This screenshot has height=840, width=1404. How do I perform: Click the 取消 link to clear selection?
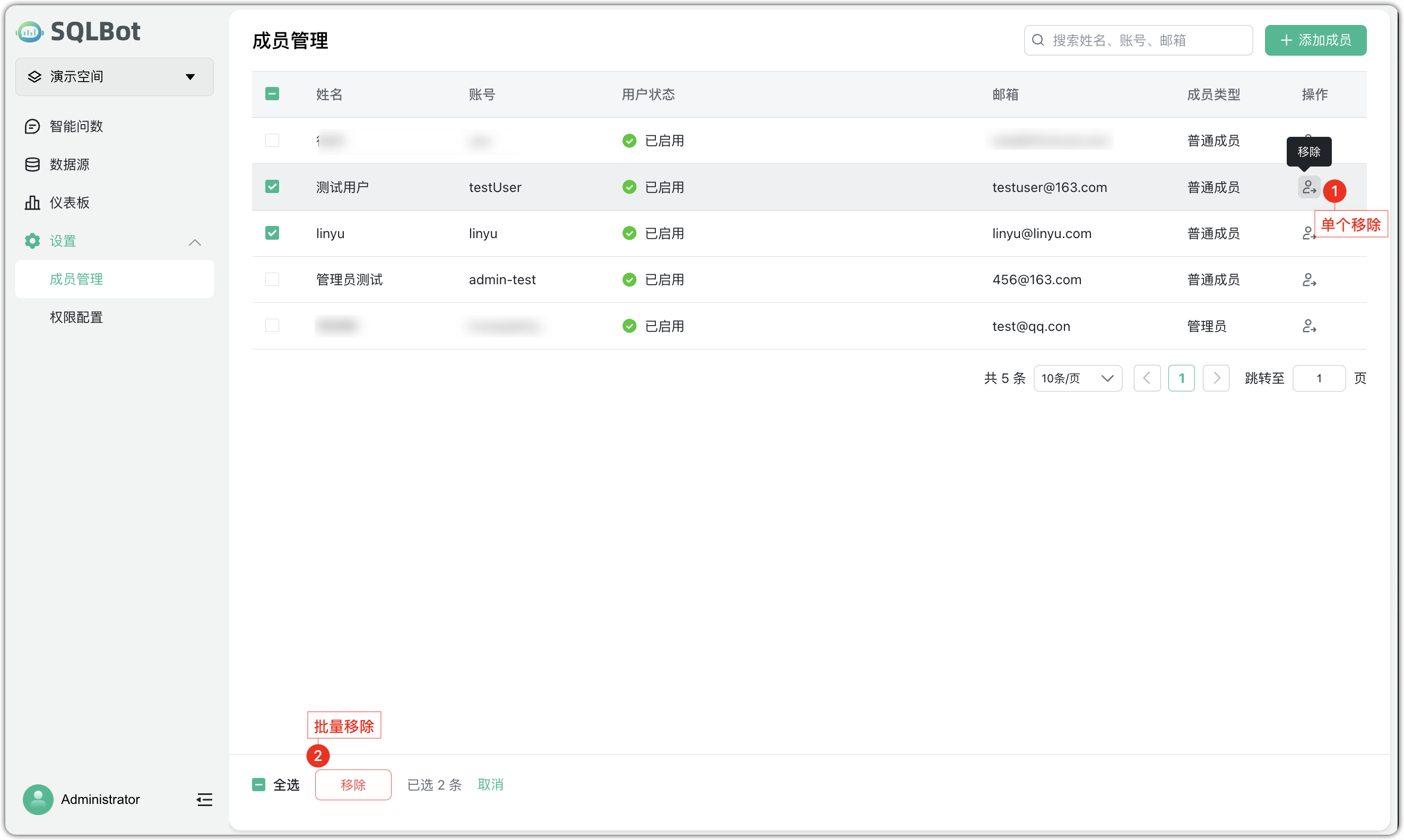[490, 785]
